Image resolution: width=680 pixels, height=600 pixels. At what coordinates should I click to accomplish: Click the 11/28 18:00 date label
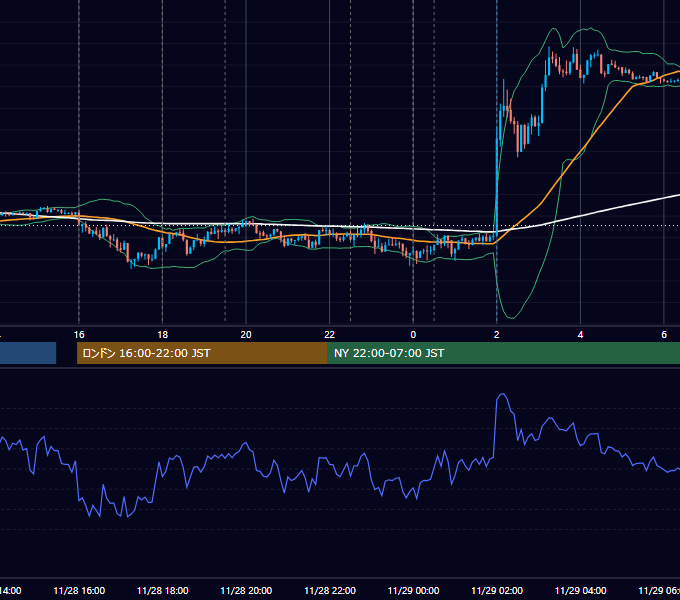point(163,590)
